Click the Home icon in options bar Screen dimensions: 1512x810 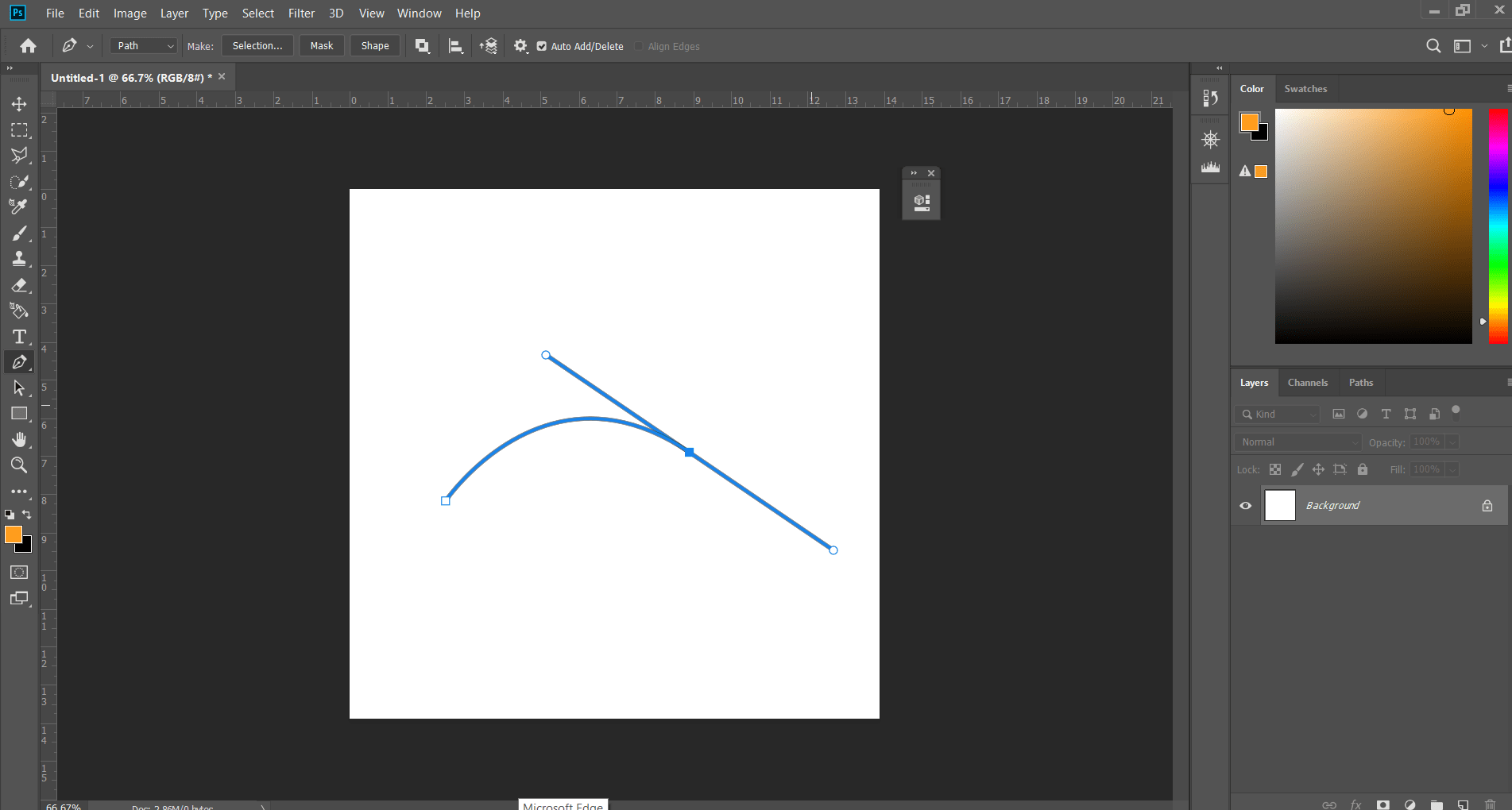point(28,46)
